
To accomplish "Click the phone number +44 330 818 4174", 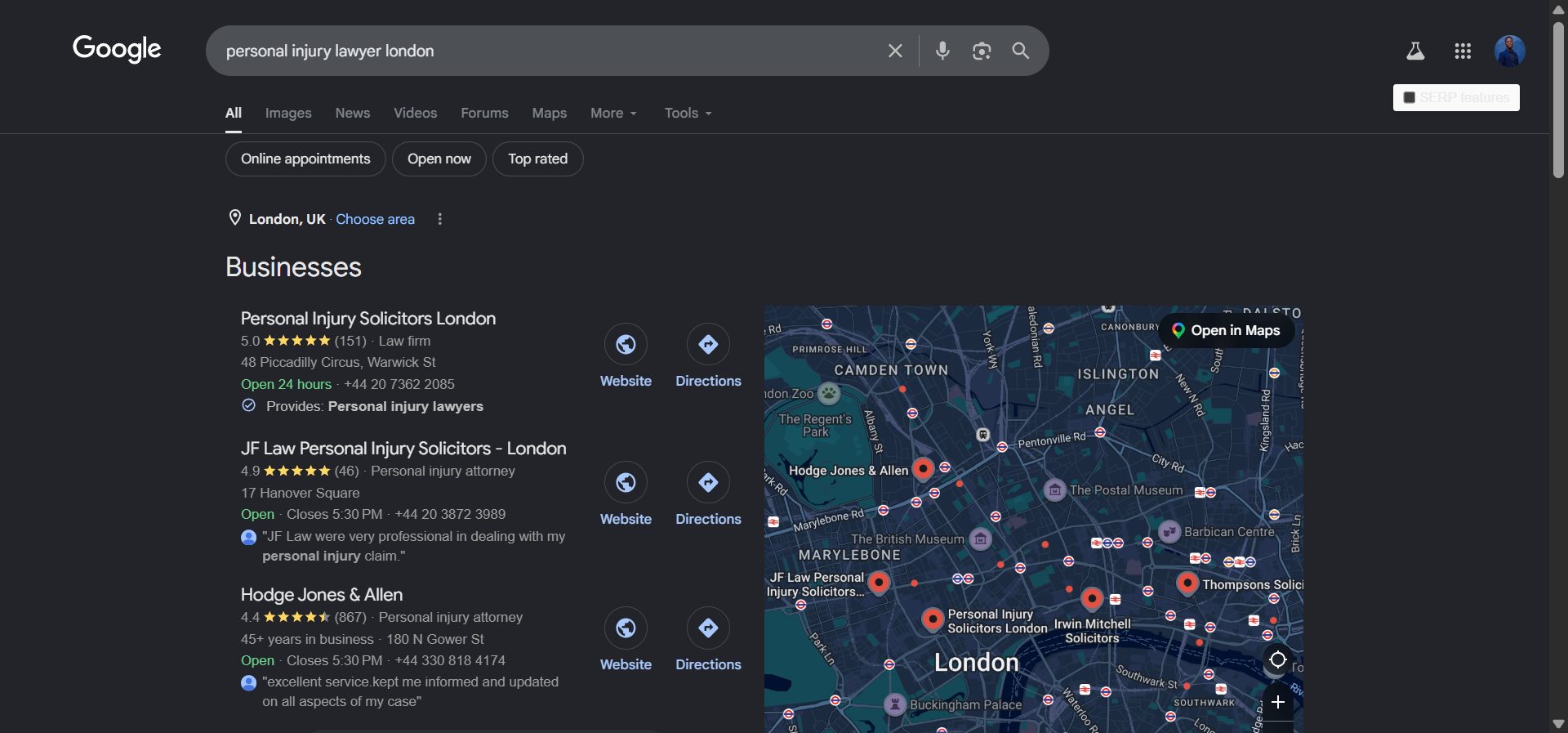I will pos(450,660).
